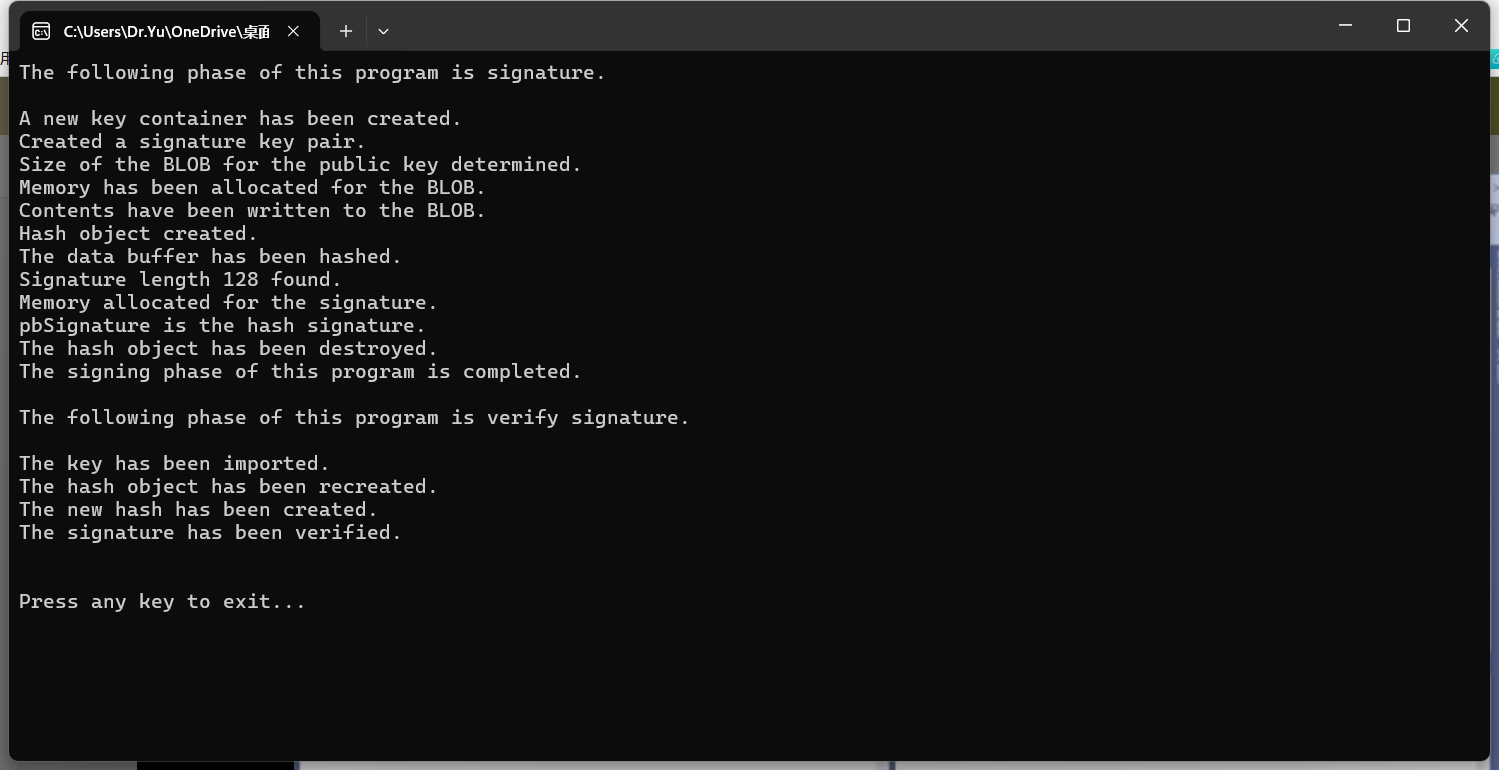Click the "The new hash has been created." line

tap(198, 510)
